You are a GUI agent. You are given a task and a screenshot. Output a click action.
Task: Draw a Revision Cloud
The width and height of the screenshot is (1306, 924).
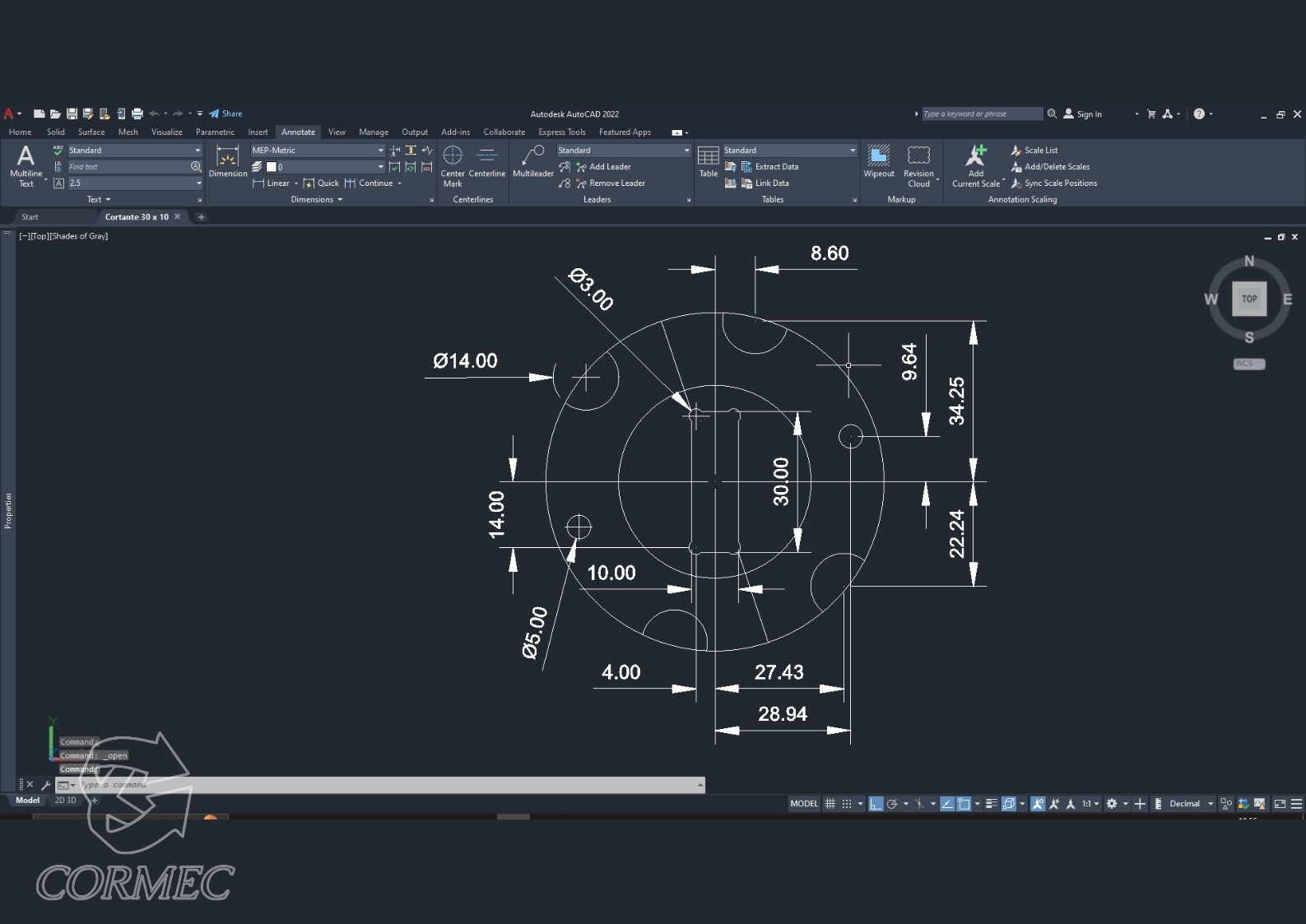click(918, 165)
